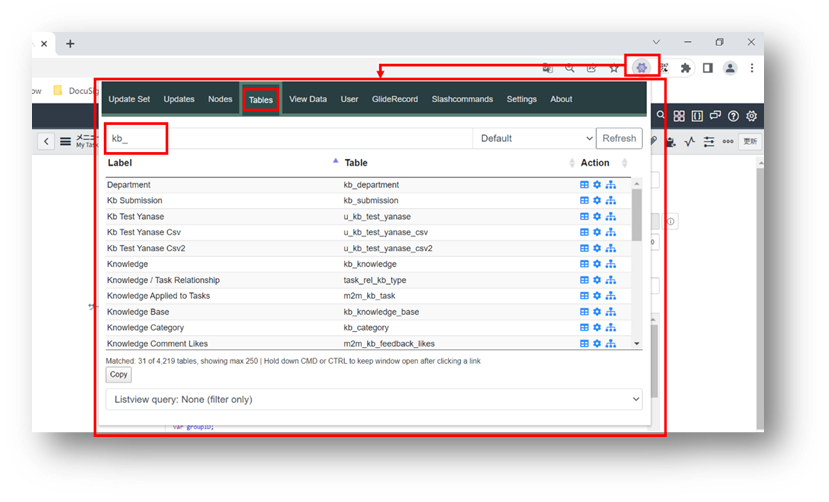Screen dimensions: 829x502
Task: Open Chrome extensions puzzle icon
Action: pos(686,68)
